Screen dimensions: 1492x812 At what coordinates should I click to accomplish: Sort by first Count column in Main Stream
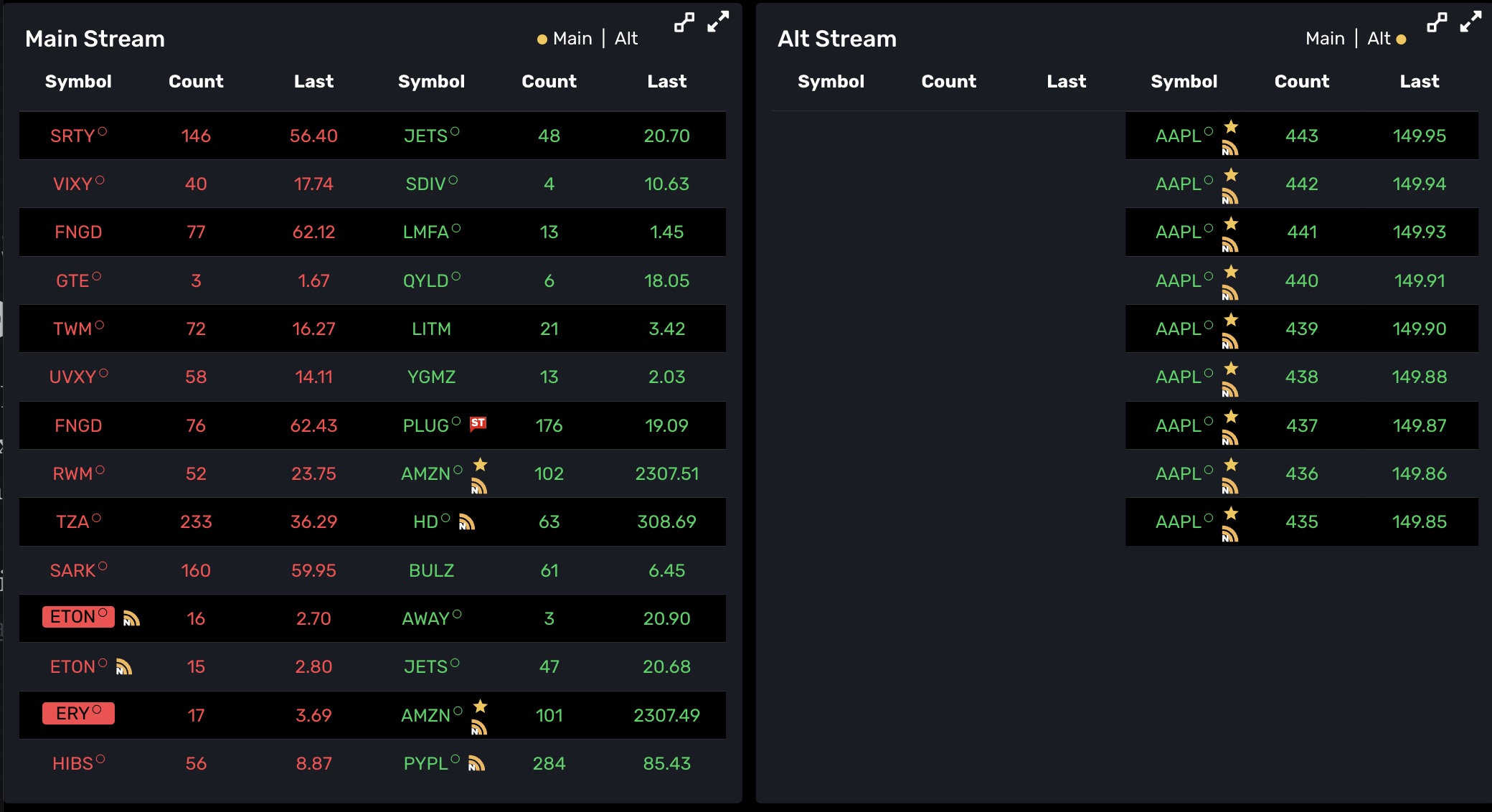[196, 82]
